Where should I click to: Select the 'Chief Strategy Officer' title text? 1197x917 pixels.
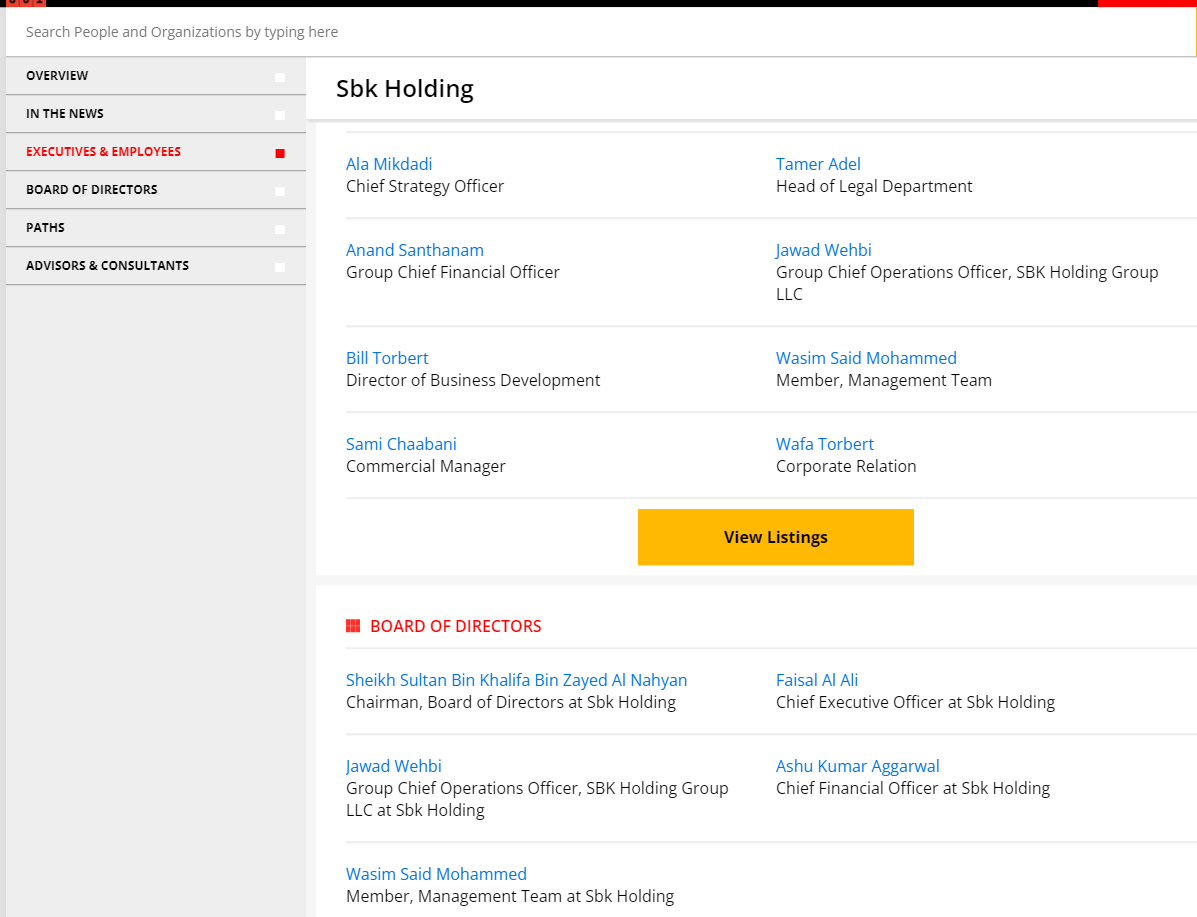click(425, 186)
